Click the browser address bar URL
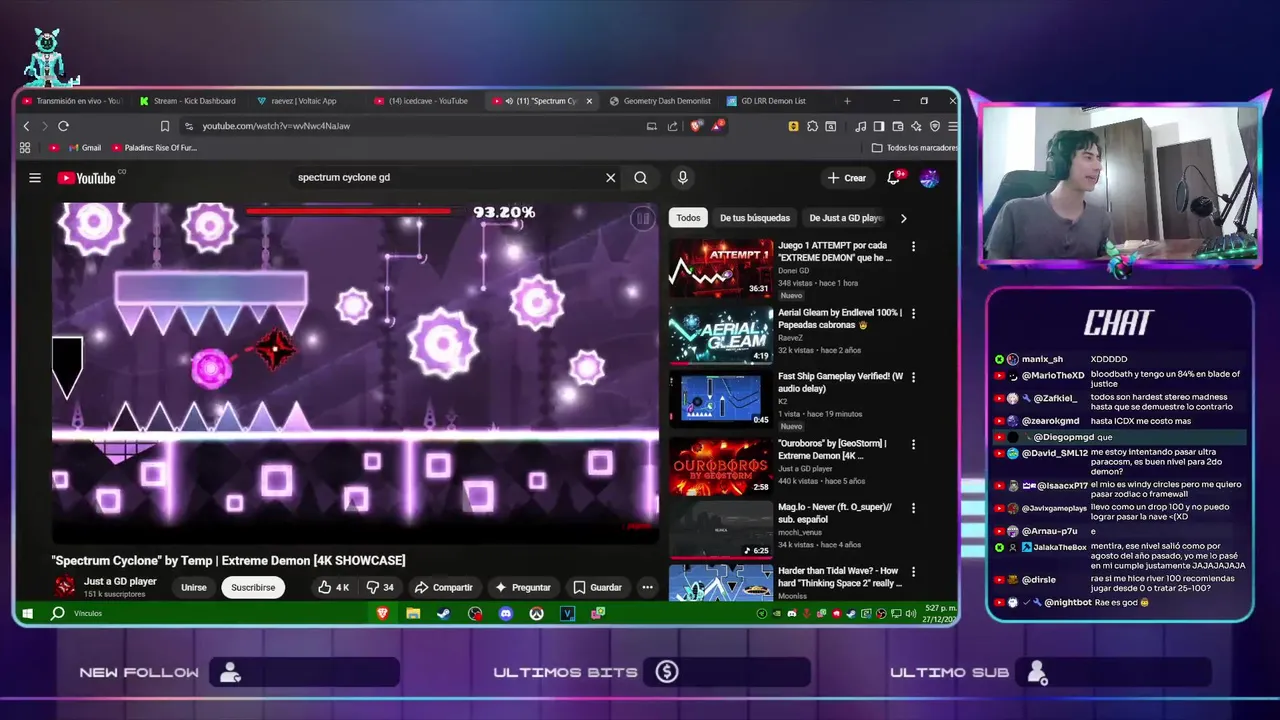The image size is (1280, 720). pos(276,126)
